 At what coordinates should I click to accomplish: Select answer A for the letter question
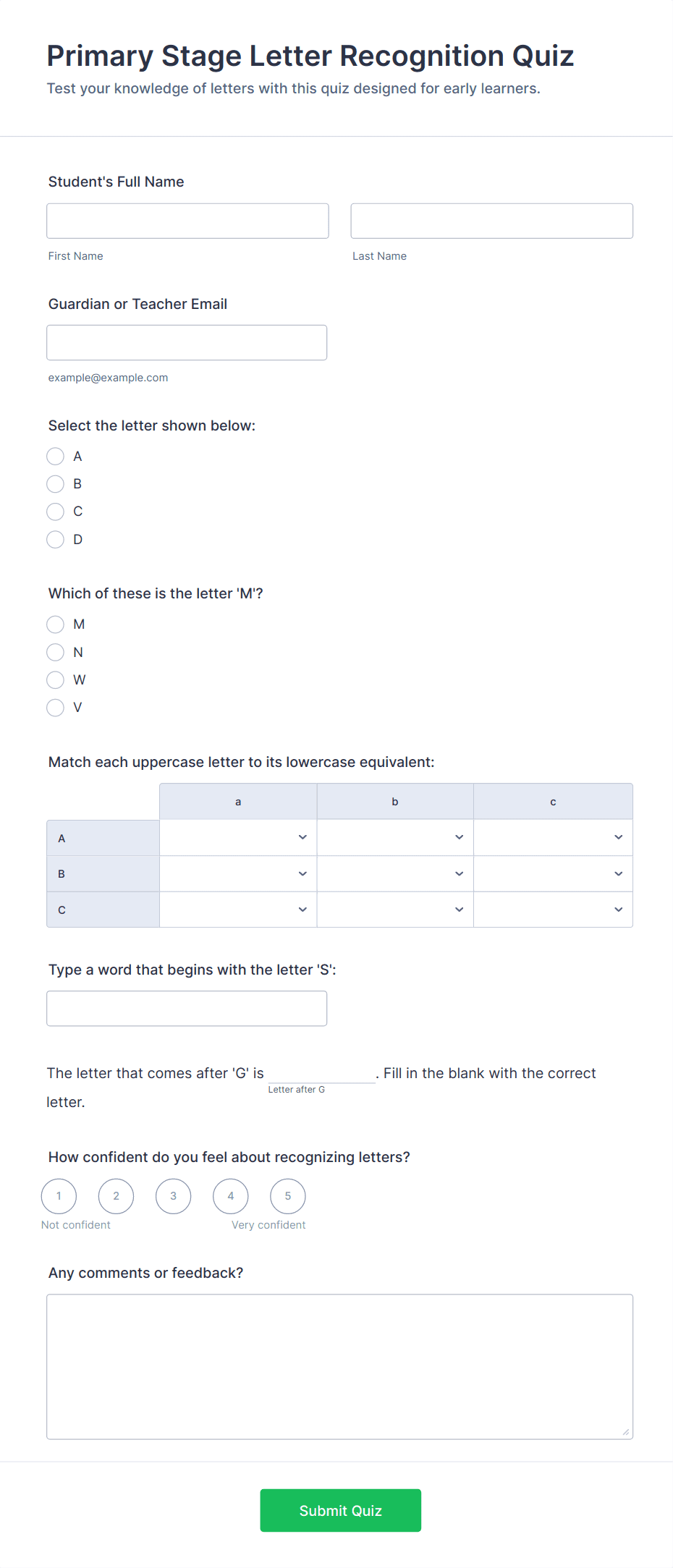55,456
